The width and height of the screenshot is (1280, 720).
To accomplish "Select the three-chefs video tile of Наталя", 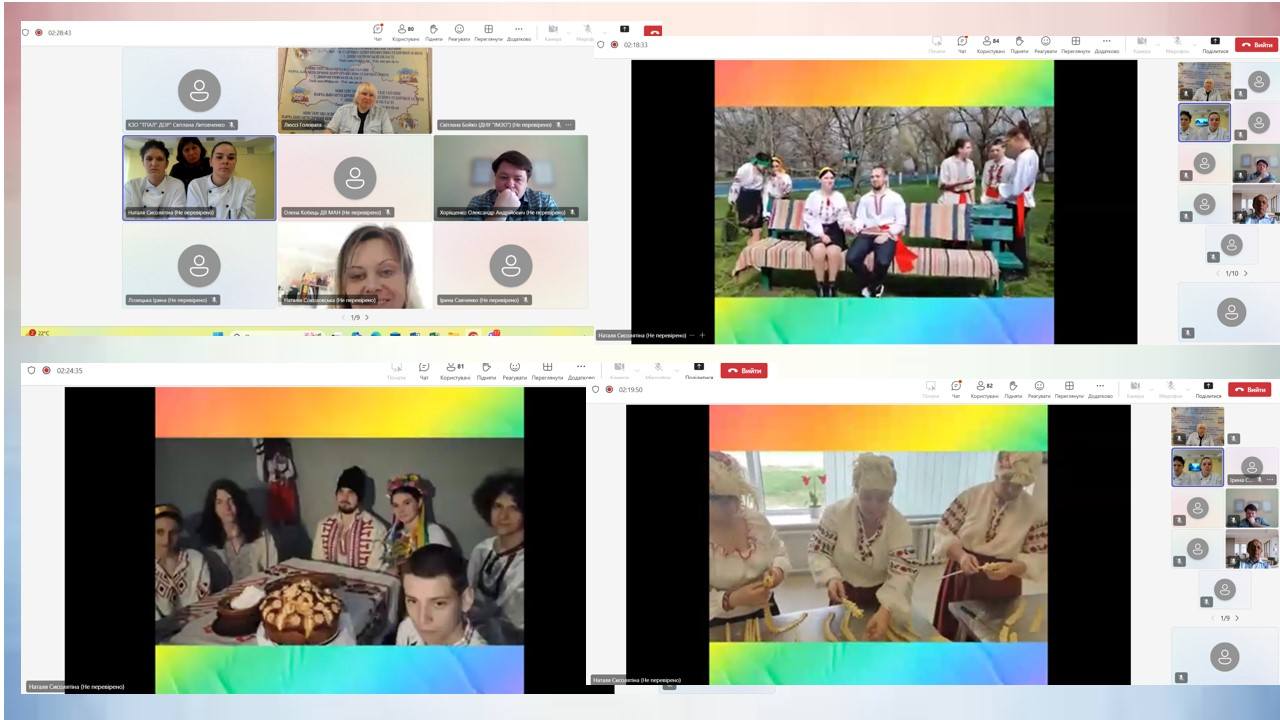I will pyautogui.click(x=199, y=177).
